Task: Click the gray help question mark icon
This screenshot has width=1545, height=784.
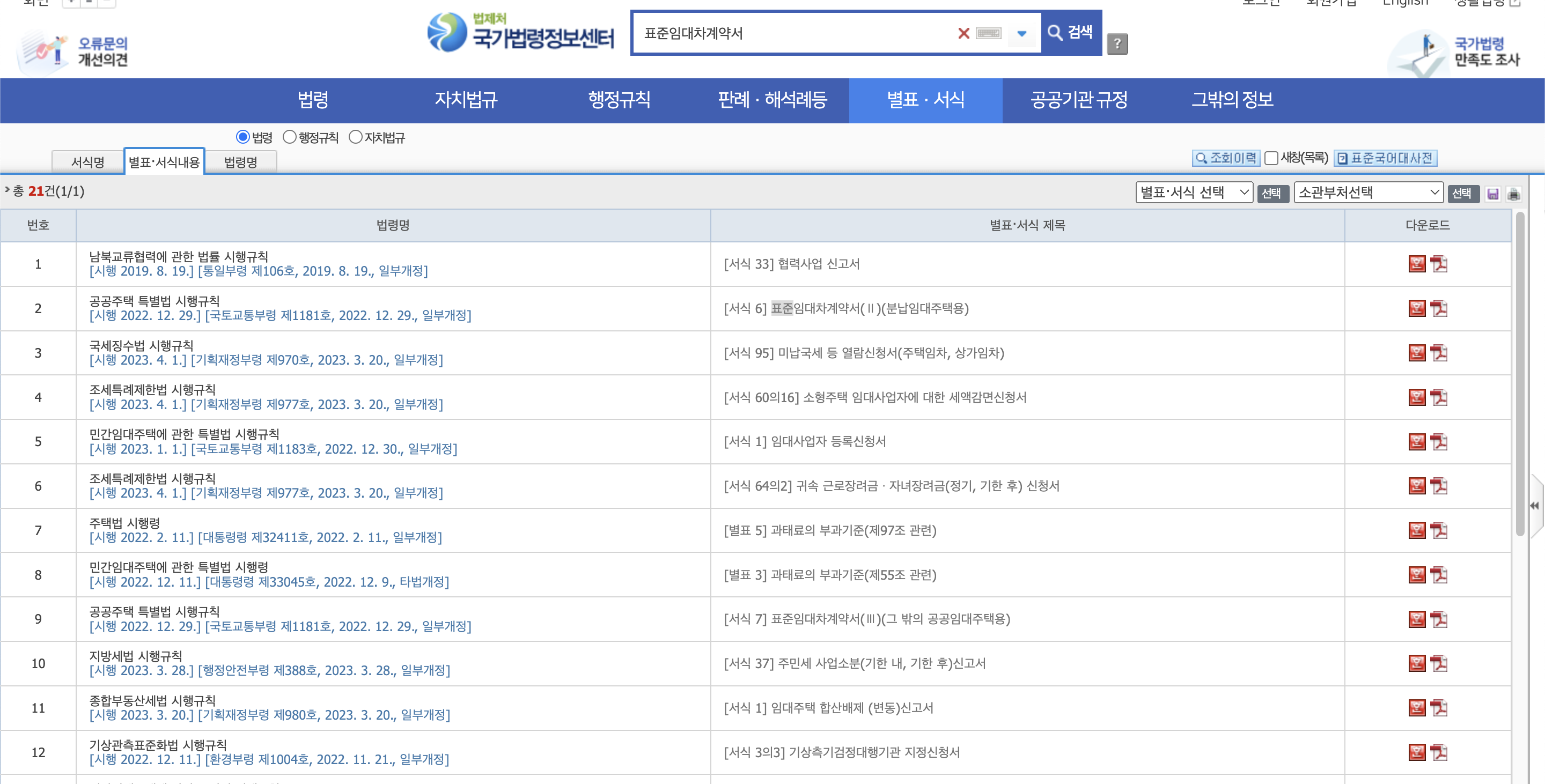Action: (x=1117, y=44)
